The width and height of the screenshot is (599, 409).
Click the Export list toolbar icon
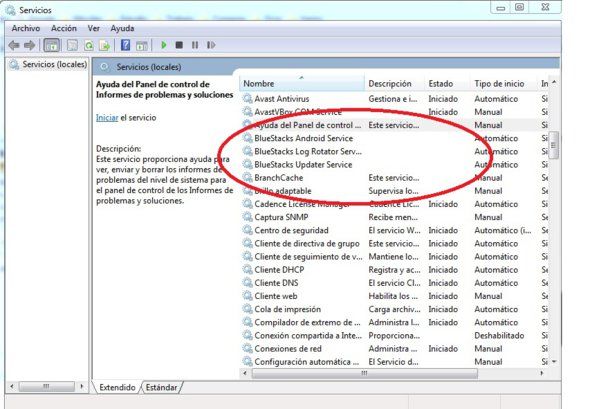(x=105, y=45)
